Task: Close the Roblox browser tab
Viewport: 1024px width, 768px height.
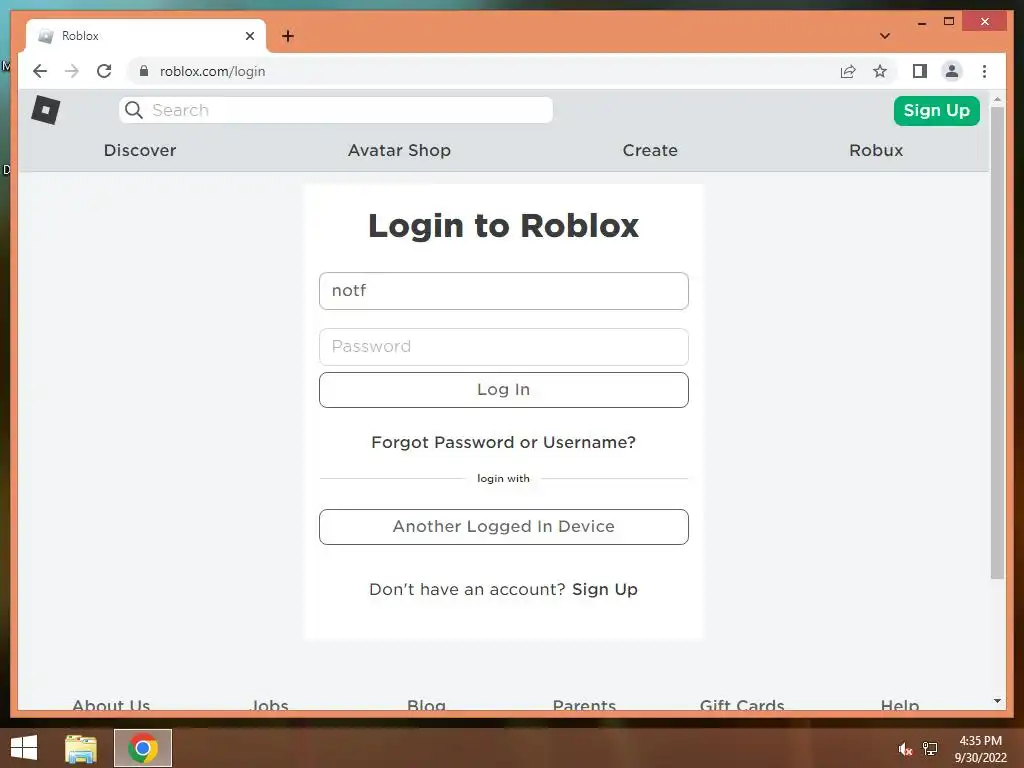Action: point(249,36)
